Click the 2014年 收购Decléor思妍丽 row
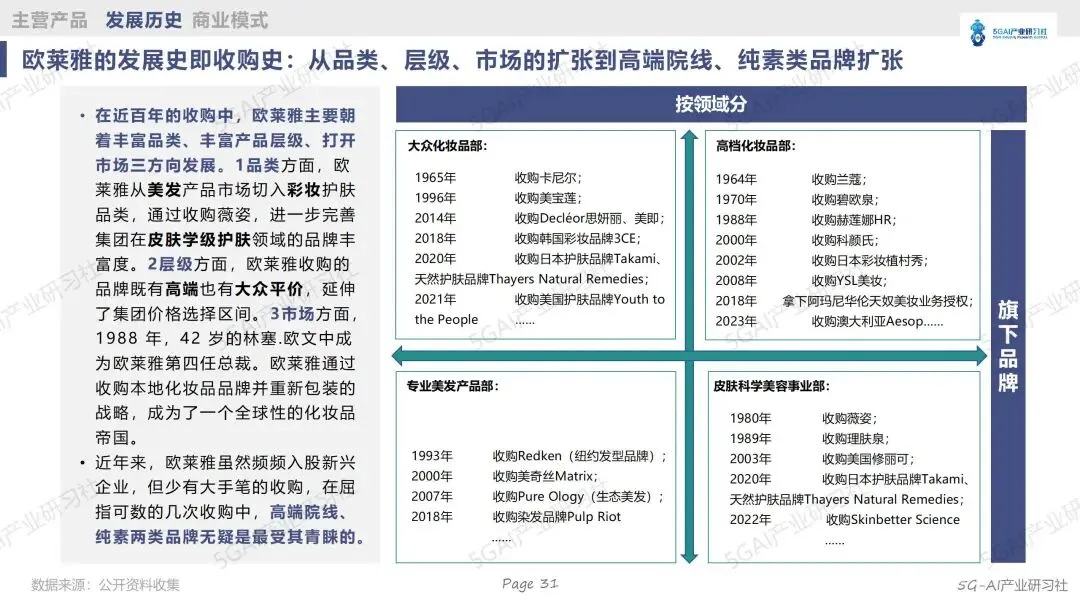Viewport: 1080px width, 608px height. click(540, 218)
